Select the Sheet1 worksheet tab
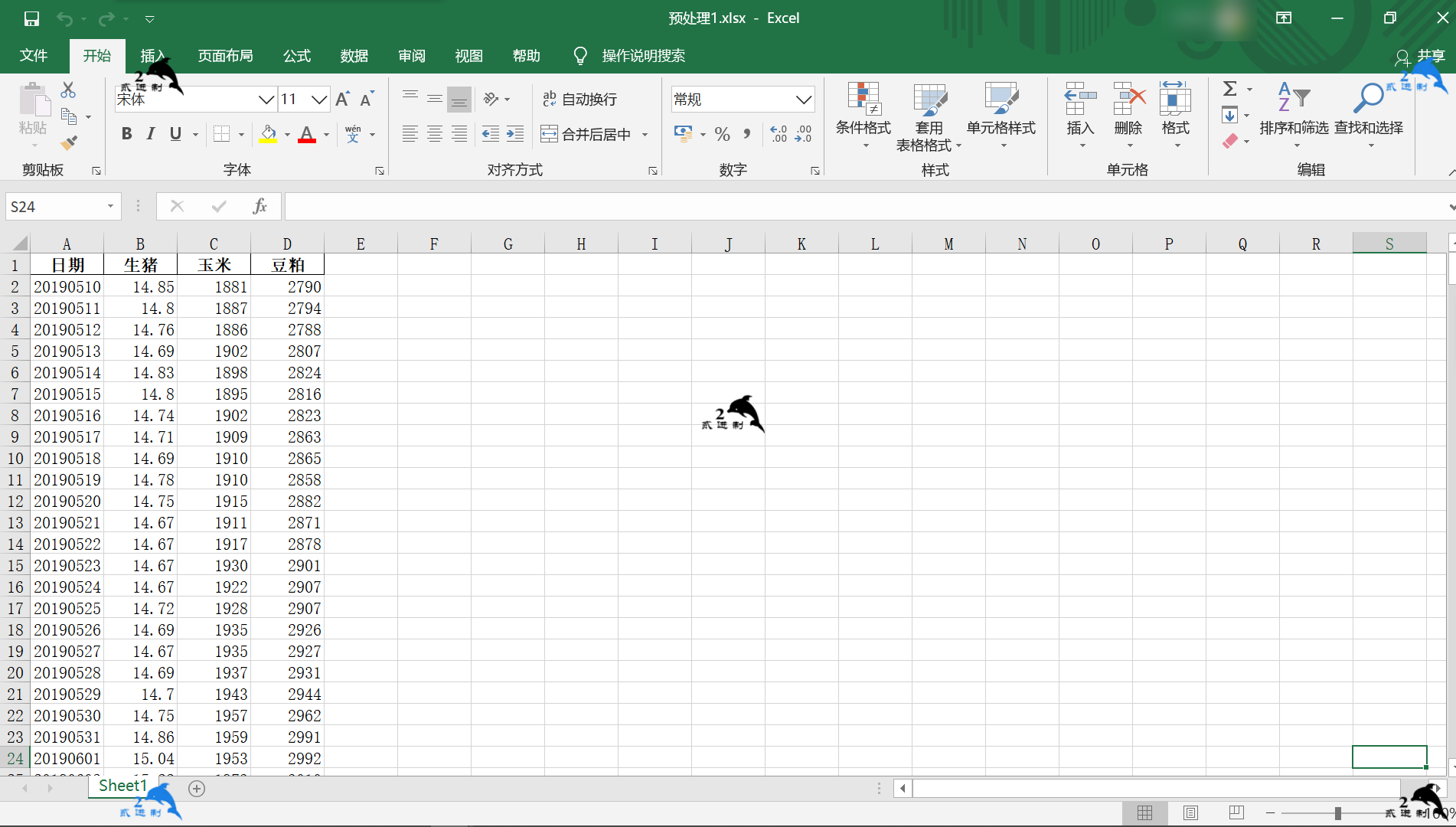 point(122,786)
